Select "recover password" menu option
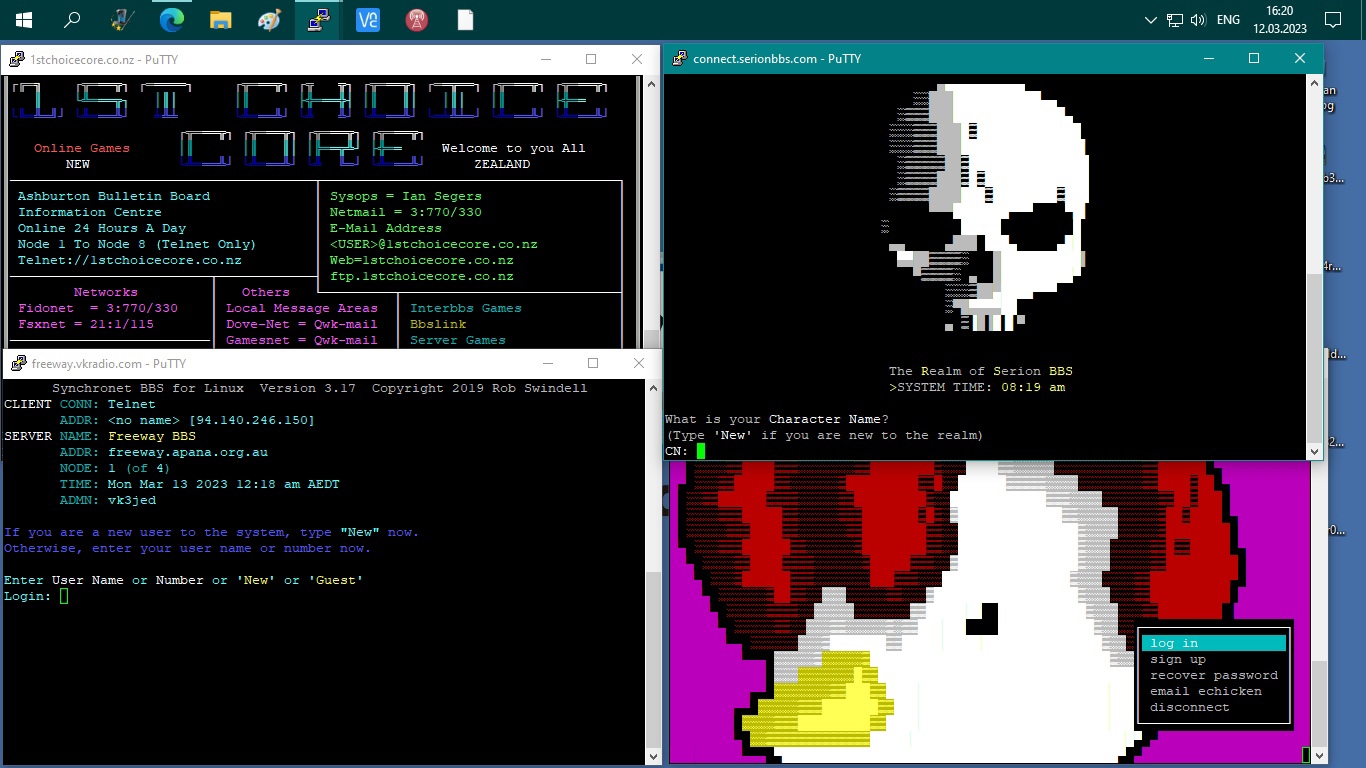The image size is (1366, 768). point(1214,675)
